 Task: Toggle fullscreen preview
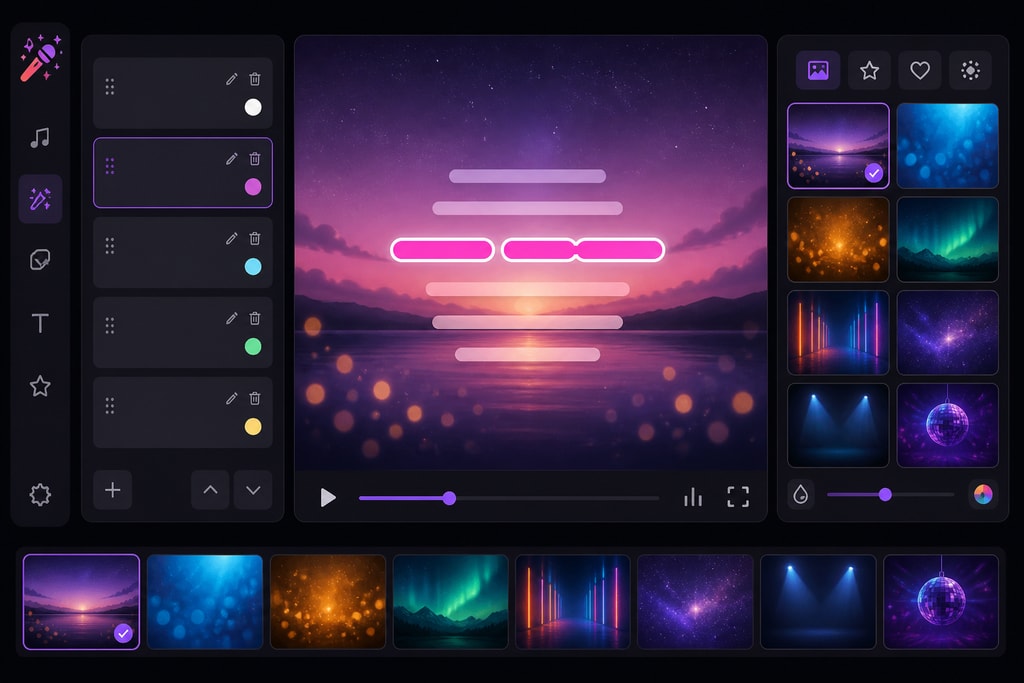point(738,497)
